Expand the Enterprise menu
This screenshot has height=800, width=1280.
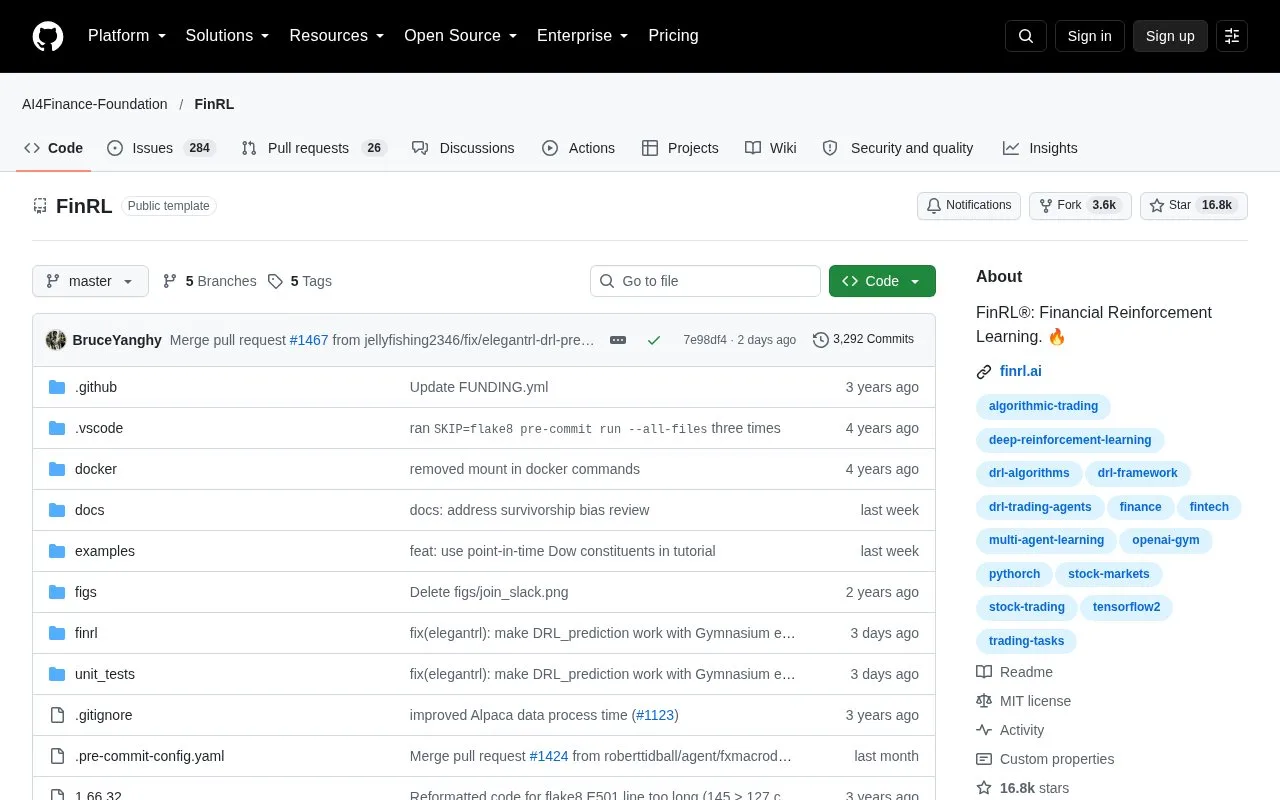point(583,36)
